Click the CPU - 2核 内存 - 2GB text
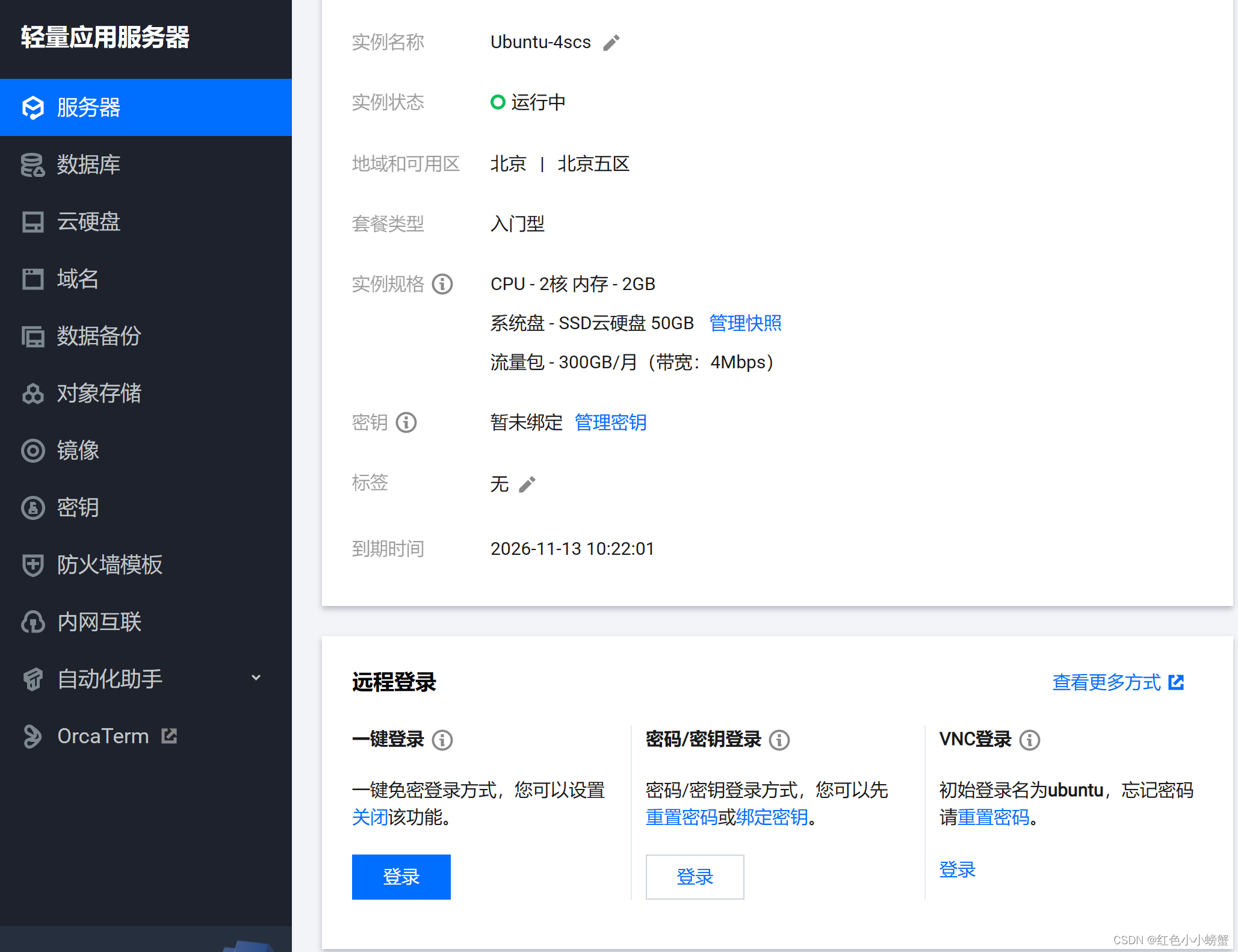The height and width of the screenshot is (952, 1238). 573,284
